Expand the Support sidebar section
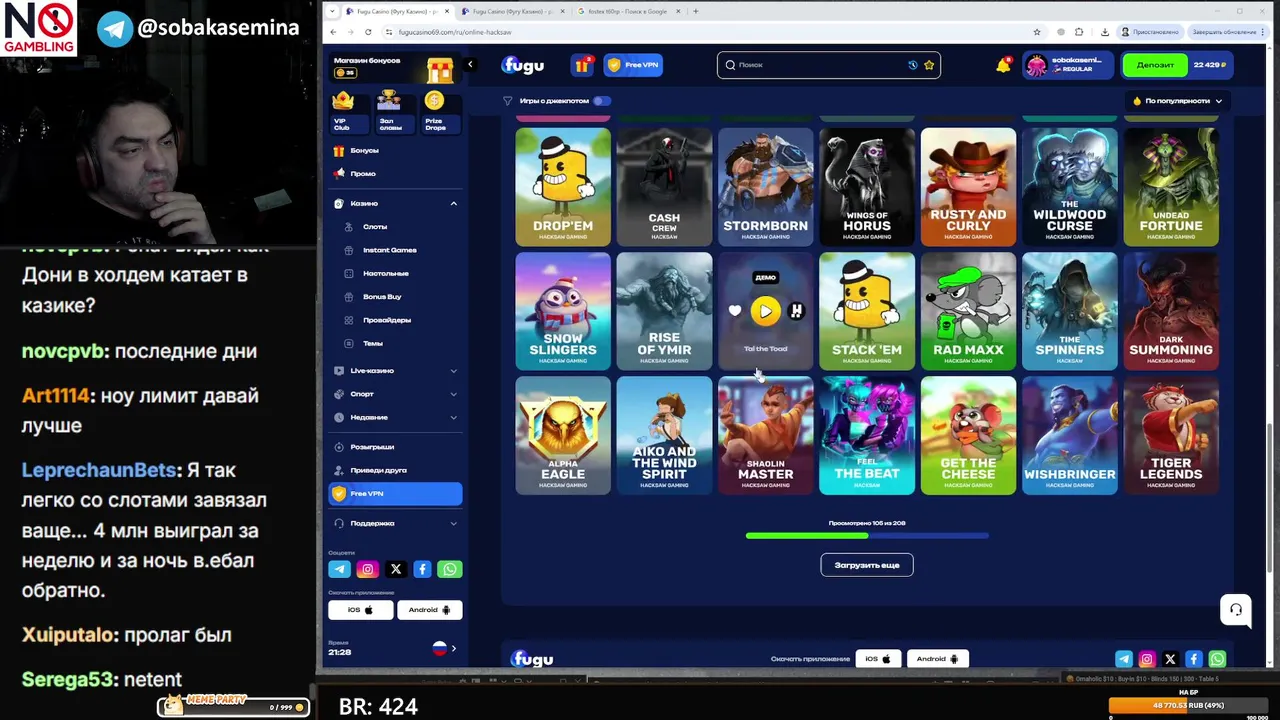 pos(453,523)
